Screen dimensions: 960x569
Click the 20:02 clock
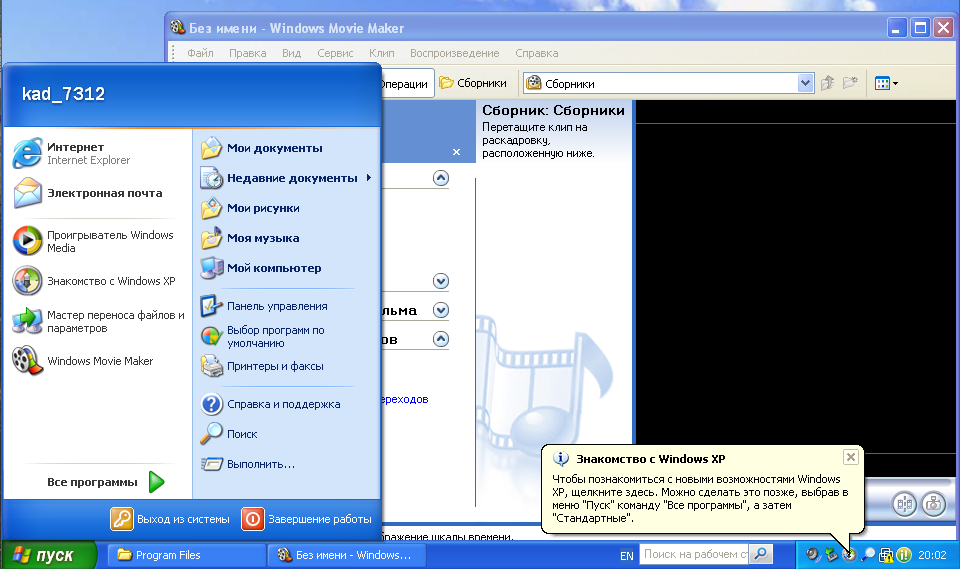click(x=932, y=555)
